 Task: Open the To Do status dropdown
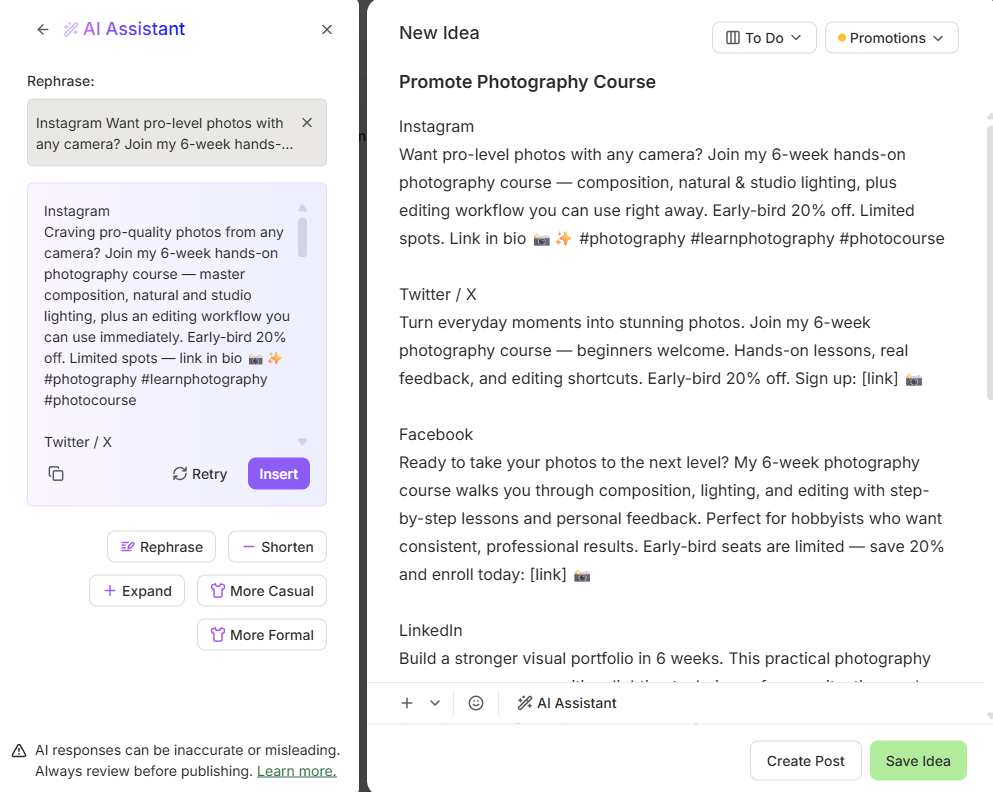[764, 38]
